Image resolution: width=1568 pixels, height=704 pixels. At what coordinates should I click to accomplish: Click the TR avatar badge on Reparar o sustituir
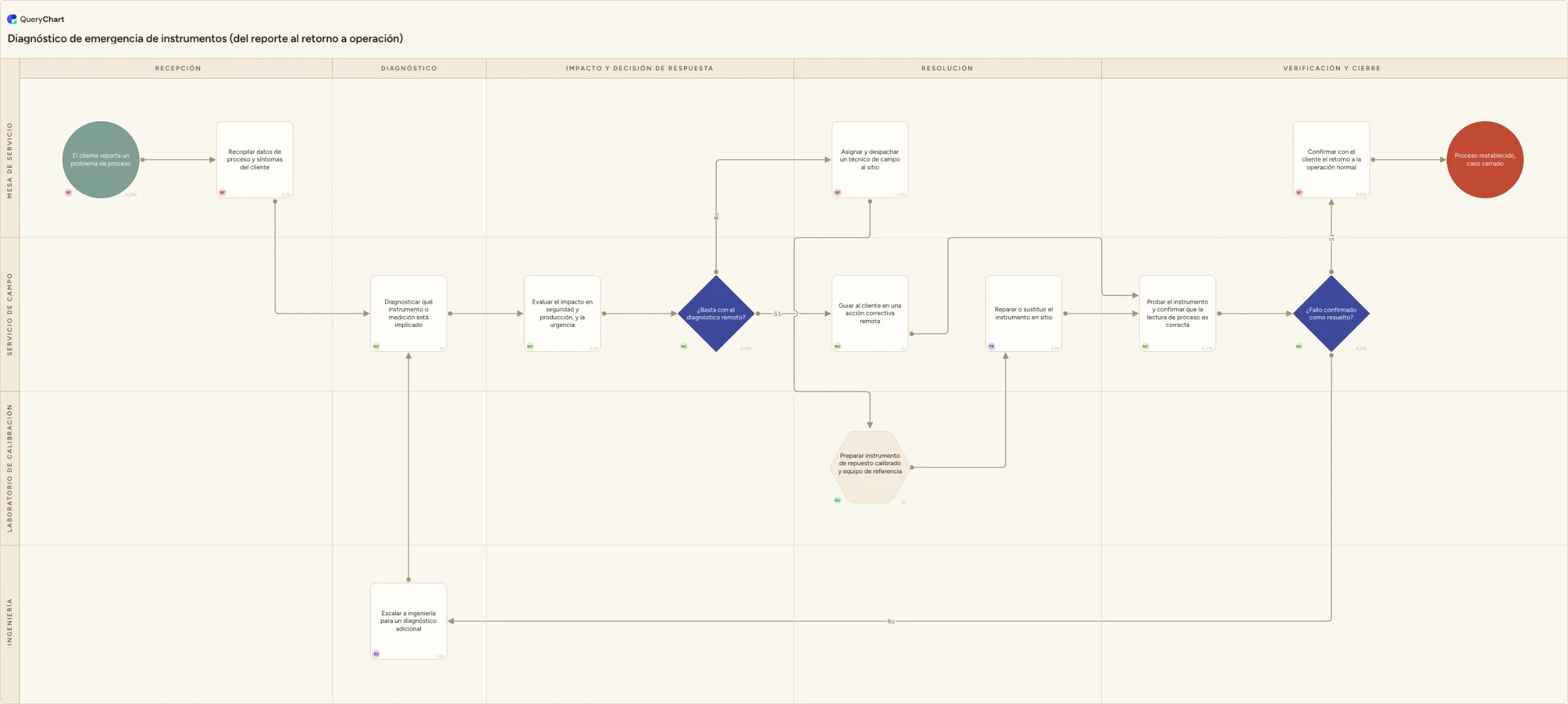tap(991, 346)
